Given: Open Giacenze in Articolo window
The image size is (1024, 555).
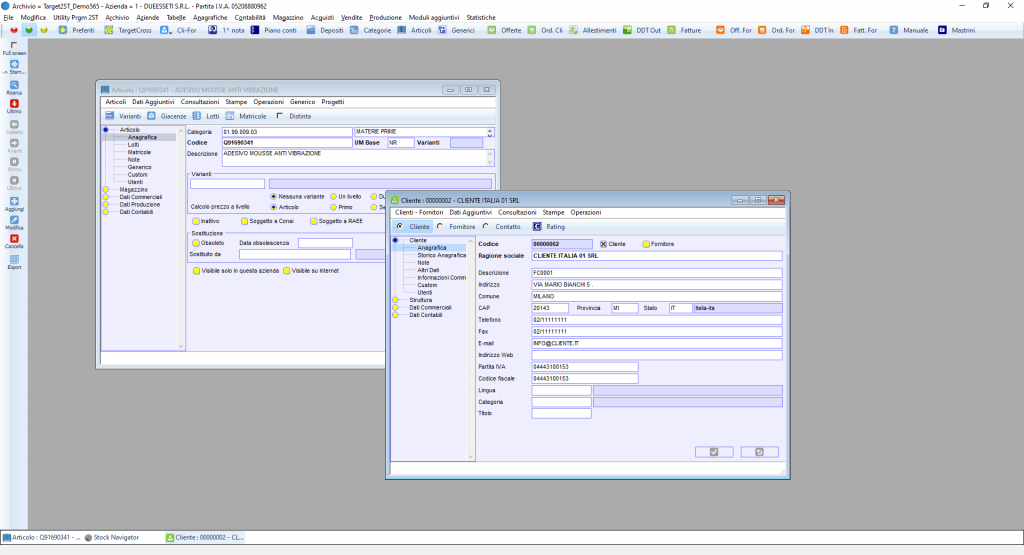Looking at the screenshot, I should tap(167, 116).
